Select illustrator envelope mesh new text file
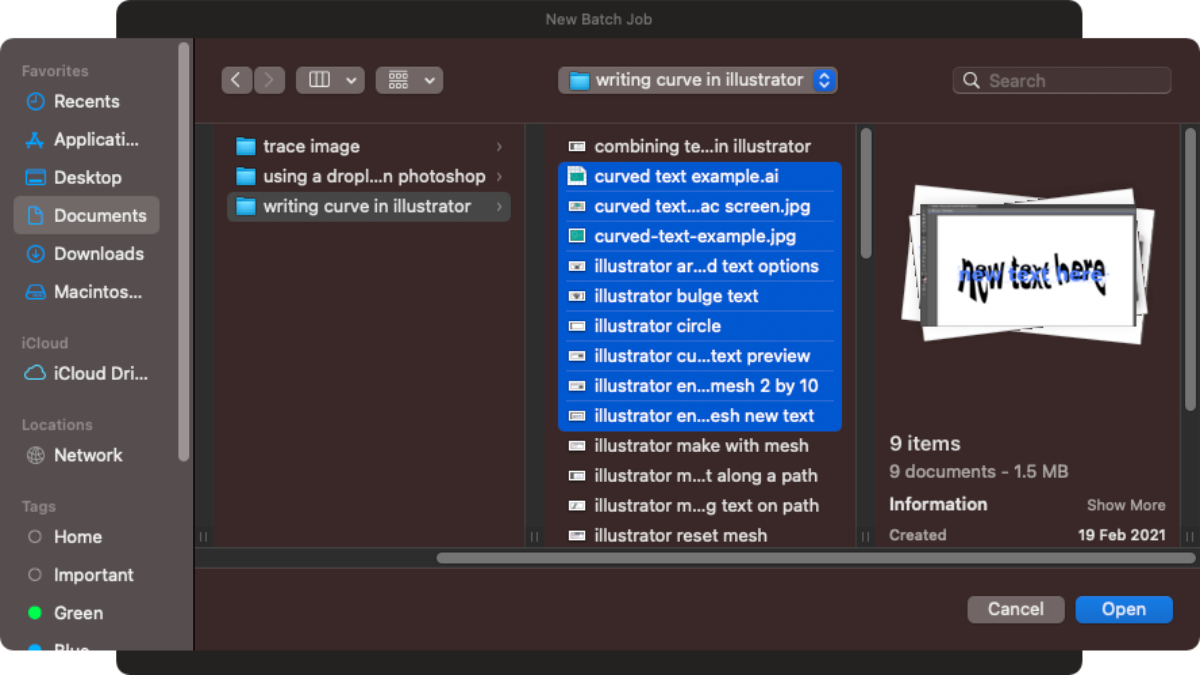The width and height of the screenshot is (1200, 675). (700, 416)
